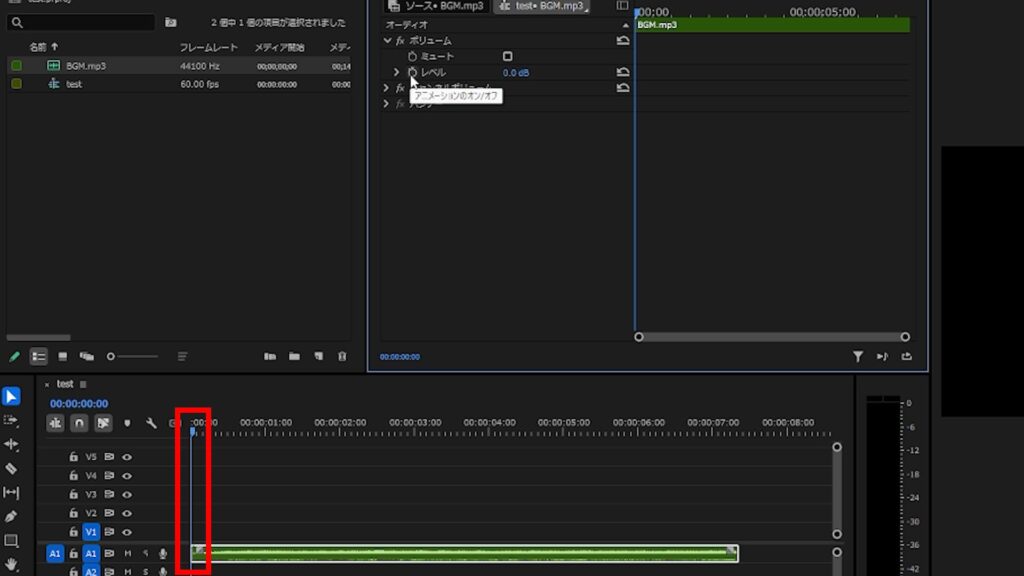Viewport: 1024px width, 576px height.
Task: Switch project panel to list view
Action: pos(39,357)
